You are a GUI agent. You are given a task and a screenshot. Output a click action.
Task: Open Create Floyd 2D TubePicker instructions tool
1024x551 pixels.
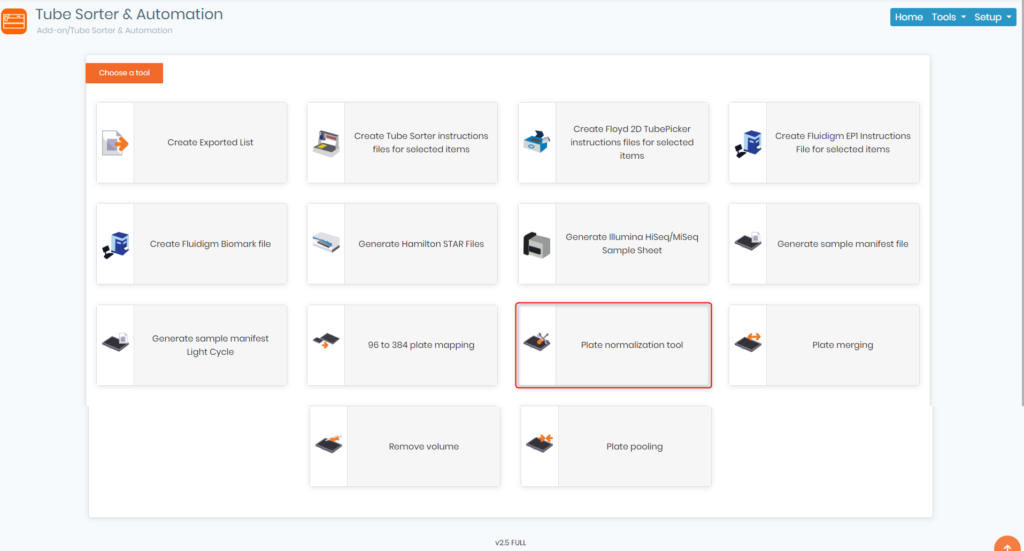[613, 142]
